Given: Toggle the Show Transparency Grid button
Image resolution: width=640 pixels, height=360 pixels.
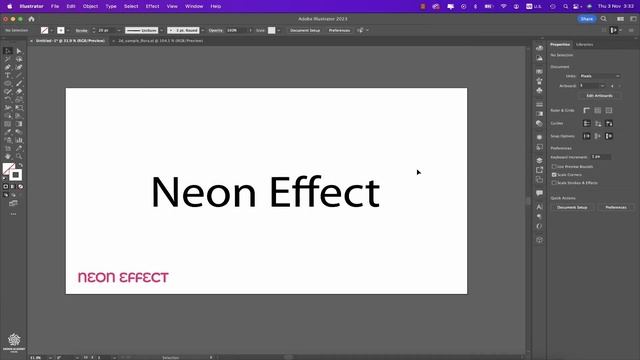Looking at the screenshot, I should [609, 111].
